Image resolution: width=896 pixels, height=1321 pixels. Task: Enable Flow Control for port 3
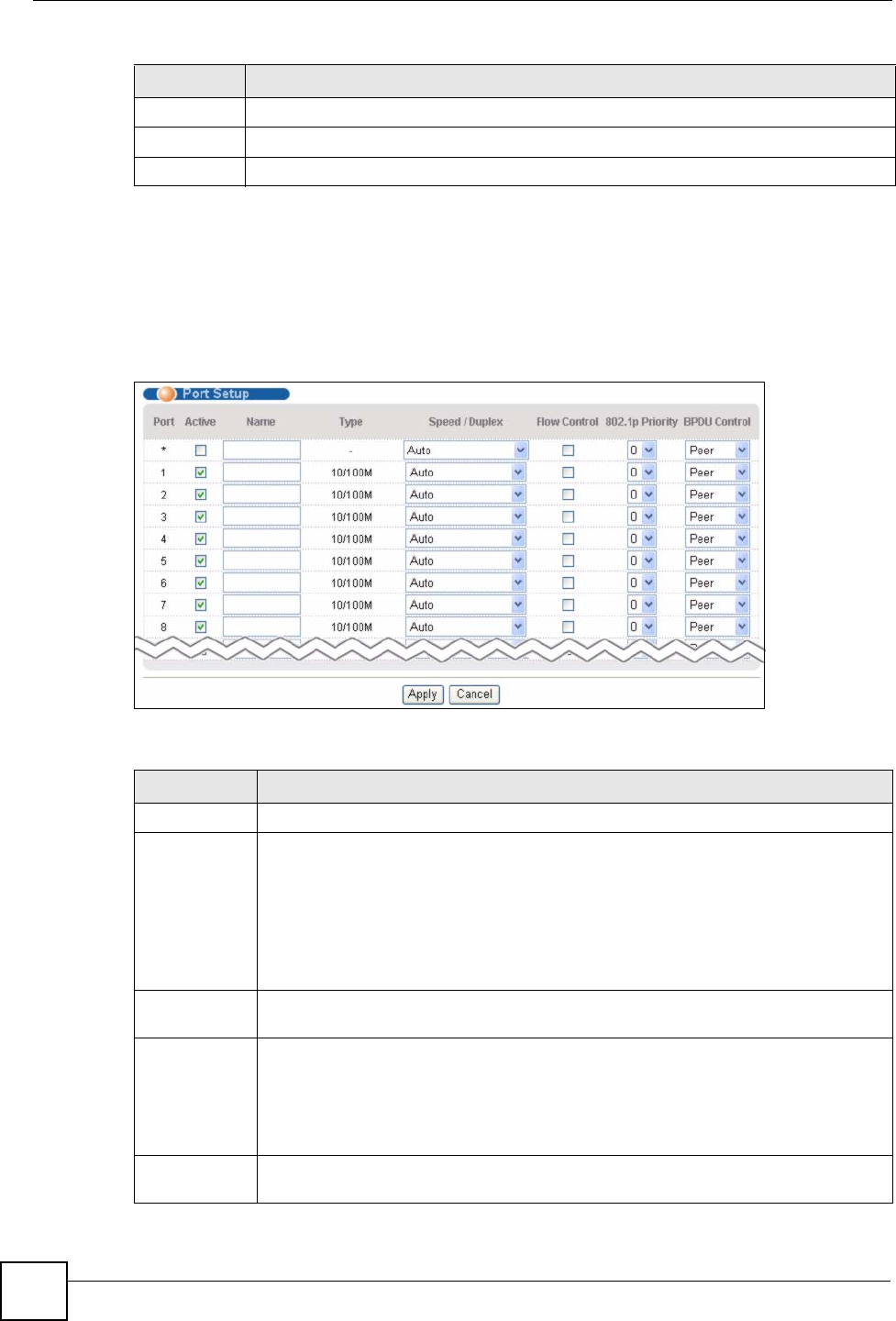point(568,516)
